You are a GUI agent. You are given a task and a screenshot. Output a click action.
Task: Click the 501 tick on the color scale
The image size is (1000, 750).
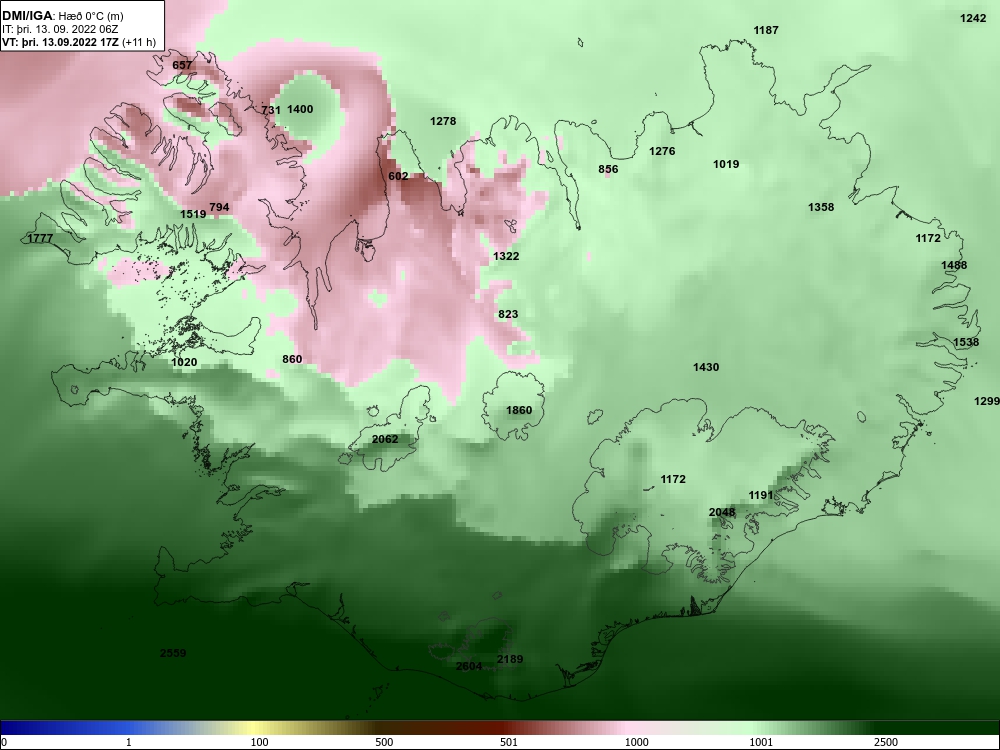(x=508, y=742)
